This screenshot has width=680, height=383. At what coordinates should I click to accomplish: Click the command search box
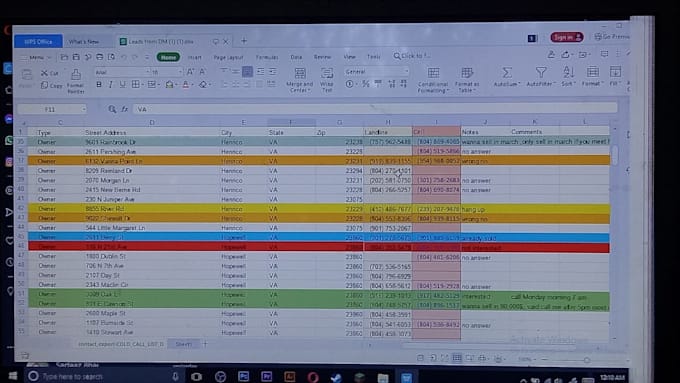tap(412, 56)
